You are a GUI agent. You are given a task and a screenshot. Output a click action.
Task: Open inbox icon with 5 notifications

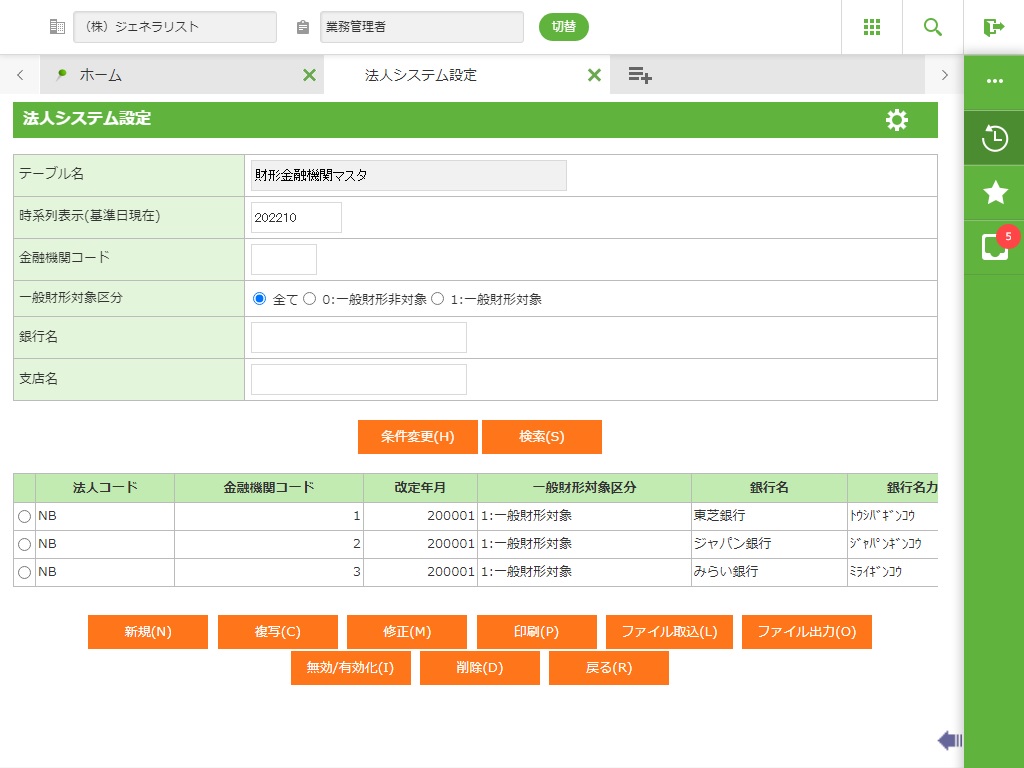click(995, 247)
